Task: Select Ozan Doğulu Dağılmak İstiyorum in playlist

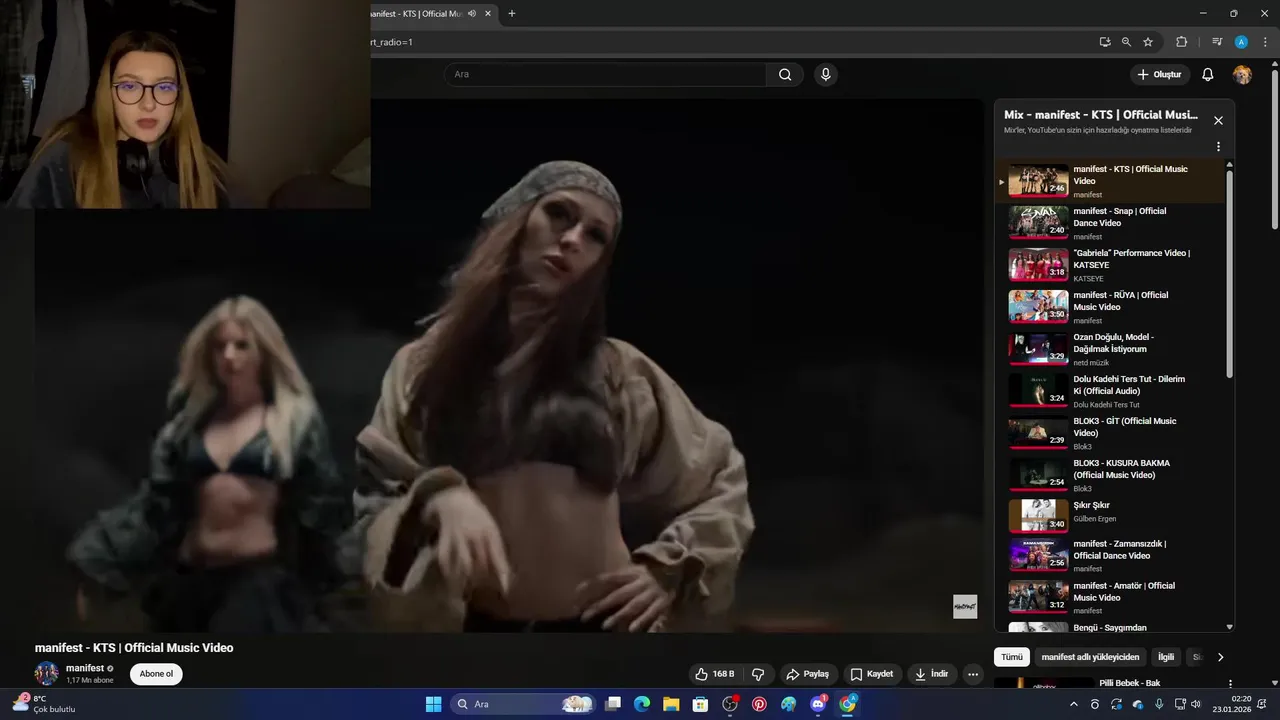Action: click(1109, 349)
